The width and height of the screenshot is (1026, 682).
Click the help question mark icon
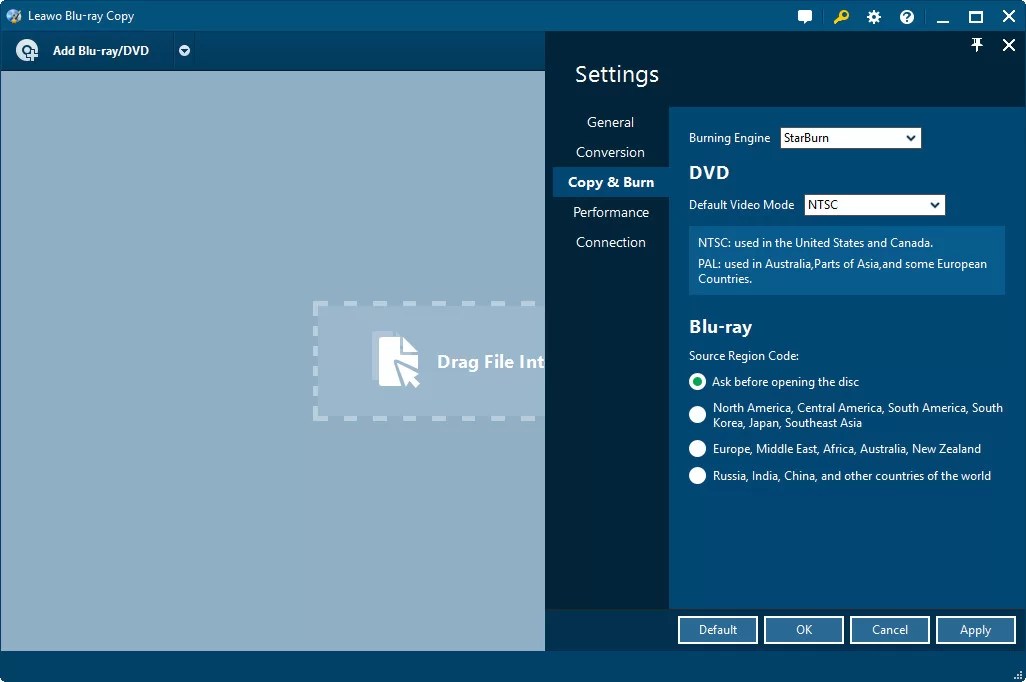[907, 17]
